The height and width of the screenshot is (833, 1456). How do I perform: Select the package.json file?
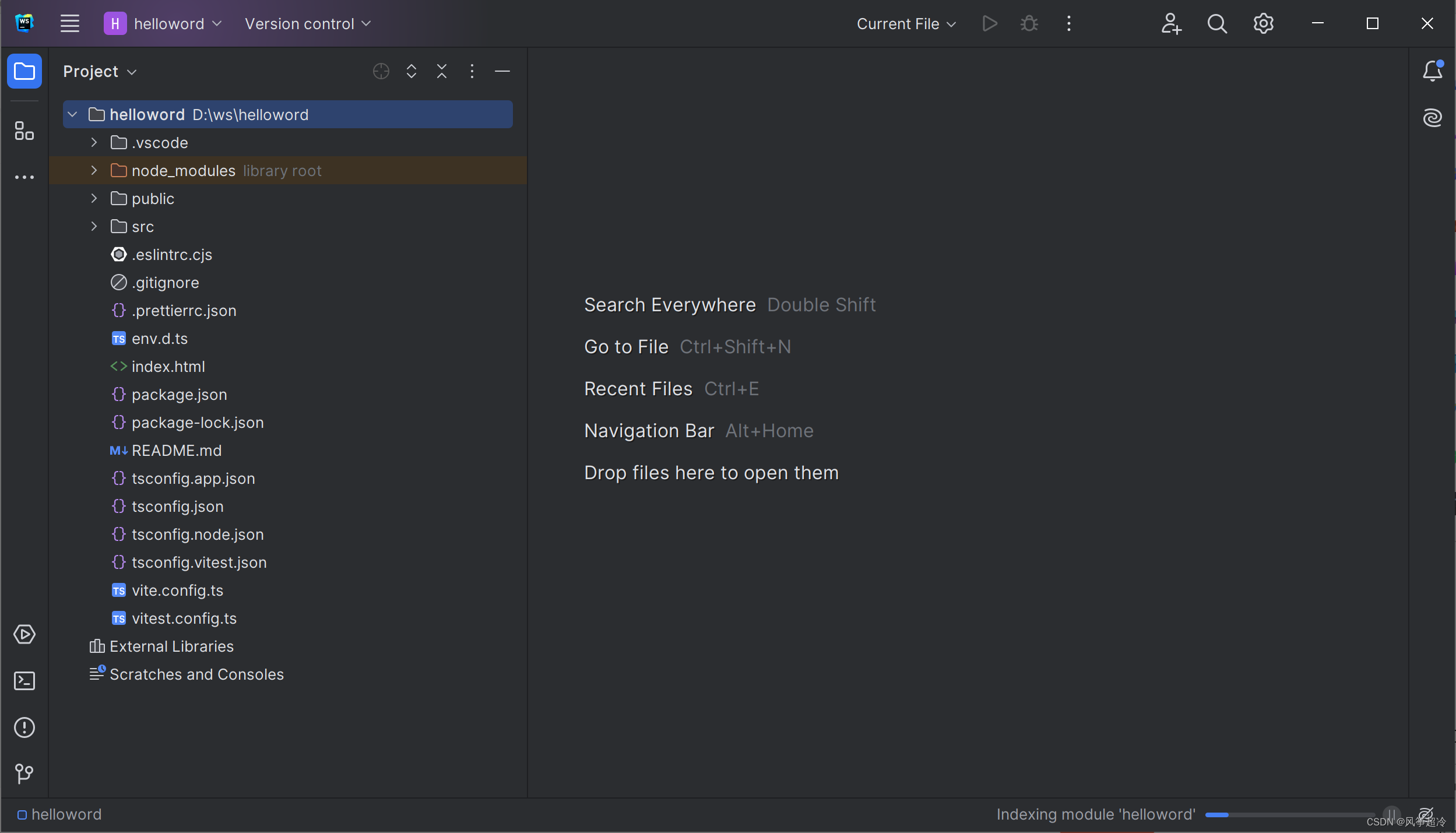tap(179, 395)
